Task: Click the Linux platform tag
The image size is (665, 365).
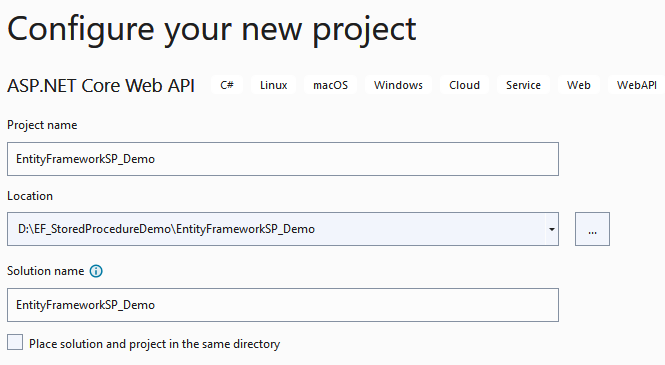Action: pyautogui.click(x=274, y=85)
